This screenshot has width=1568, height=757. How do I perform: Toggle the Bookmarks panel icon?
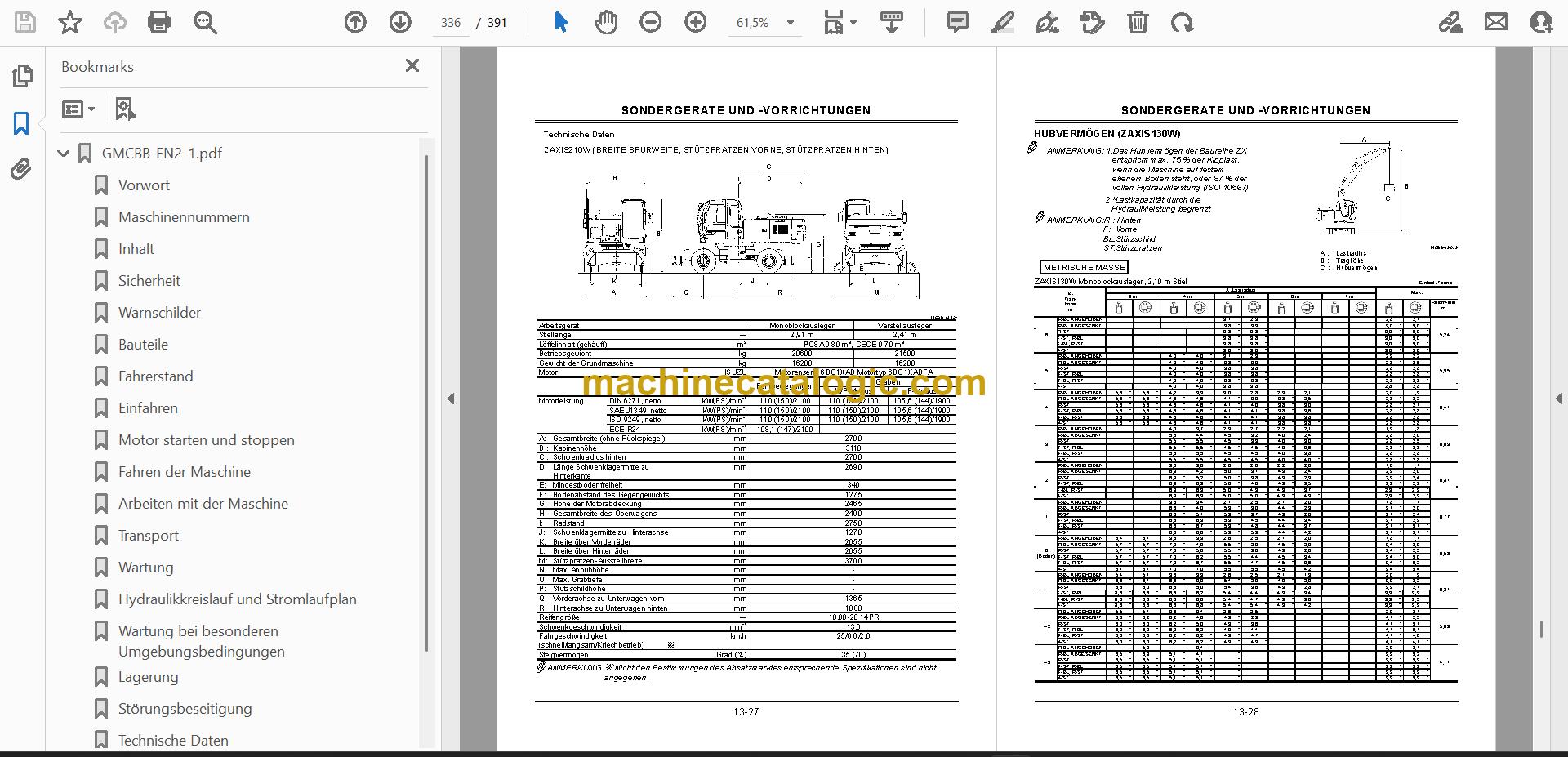tap(22, 123)
